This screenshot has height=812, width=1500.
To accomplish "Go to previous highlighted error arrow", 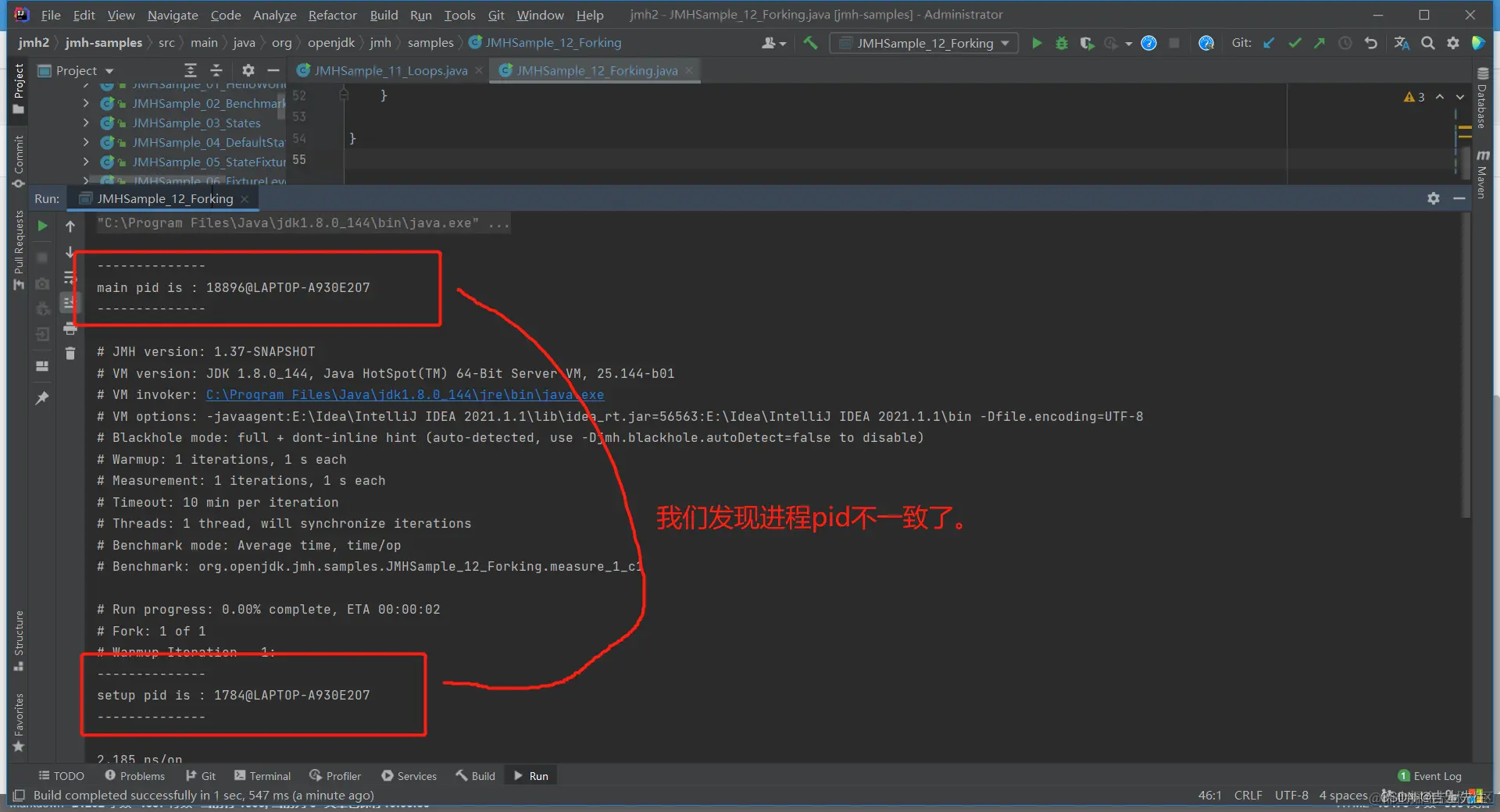I will [x=1440, y=97].
